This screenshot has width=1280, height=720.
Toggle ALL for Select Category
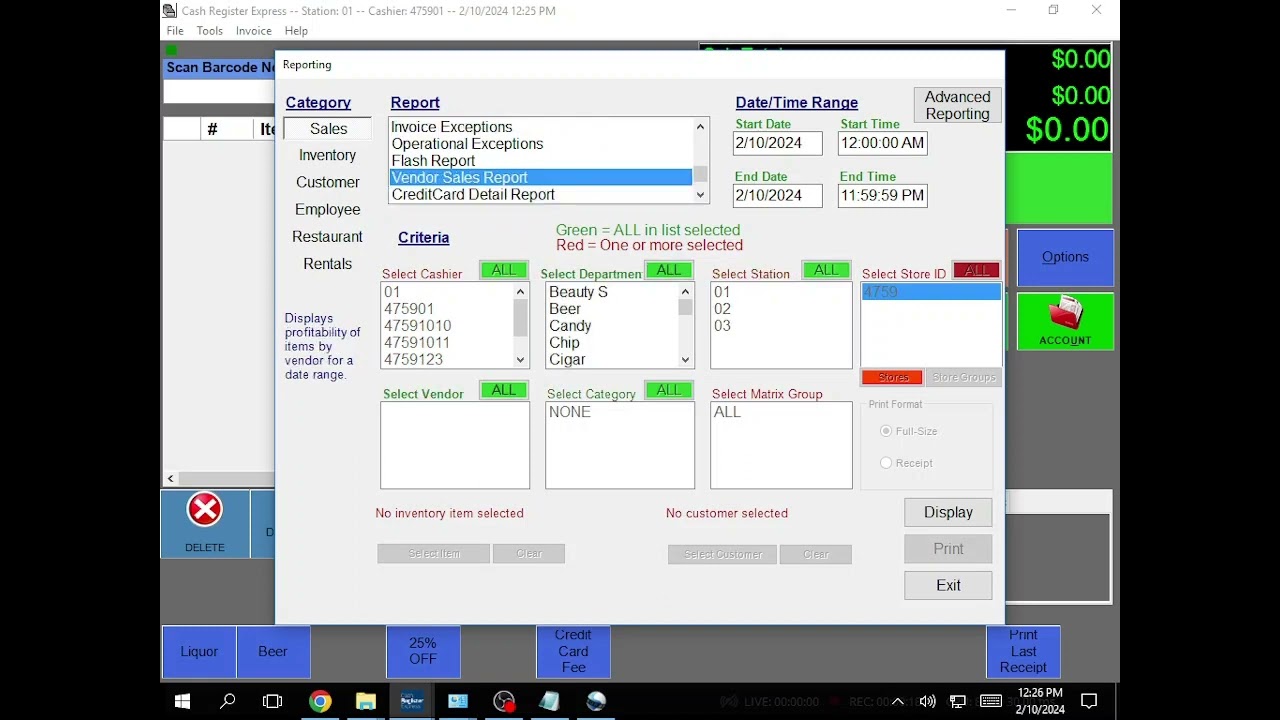(669, 390)
